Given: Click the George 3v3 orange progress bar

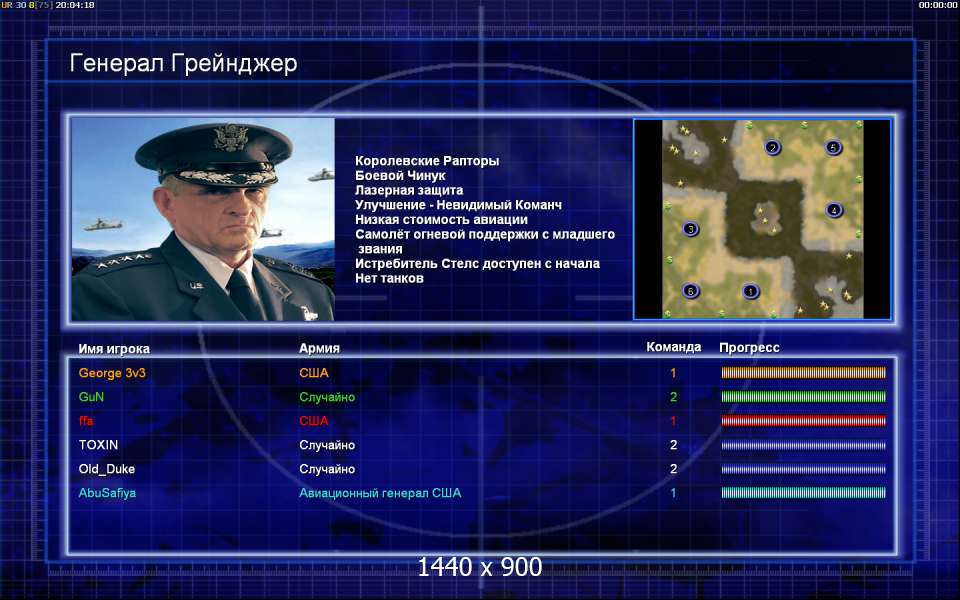Looking at the screenshot, I should click(803, 373).
